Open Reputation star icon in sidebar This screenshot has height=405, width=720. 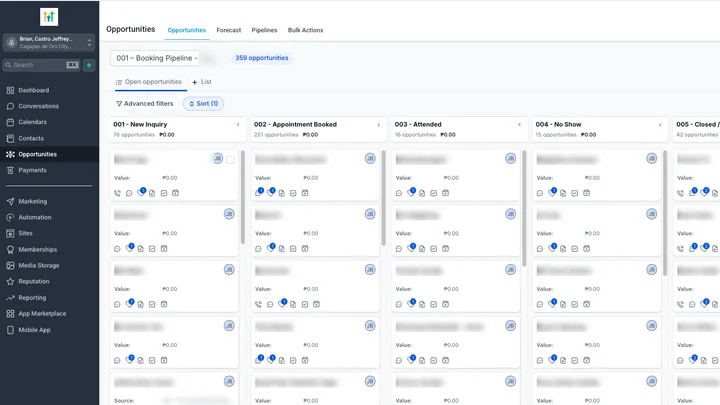coord(10,281)
